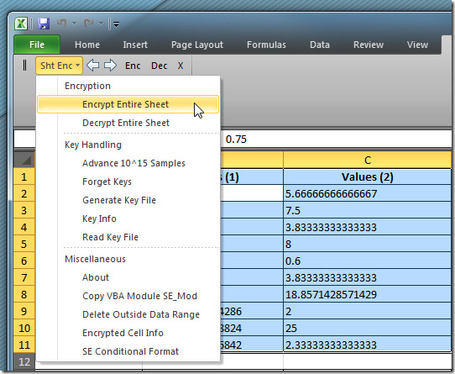Switch to the View tab

[x=417, y=45]
